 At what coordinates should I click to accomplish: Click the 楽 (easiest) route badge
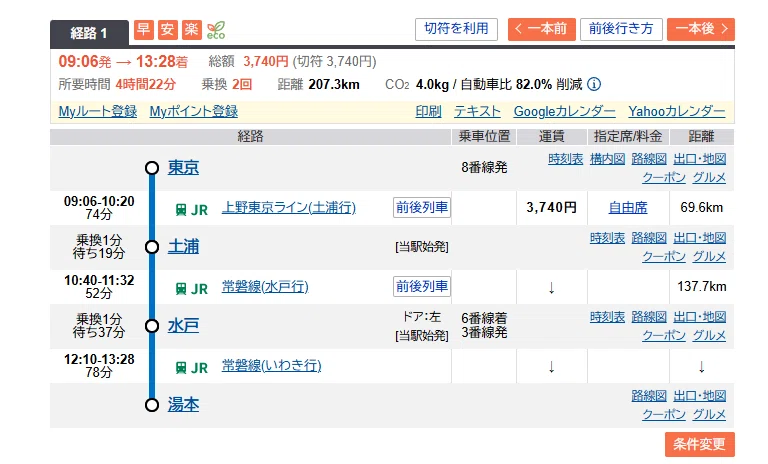tap(192, 30)
